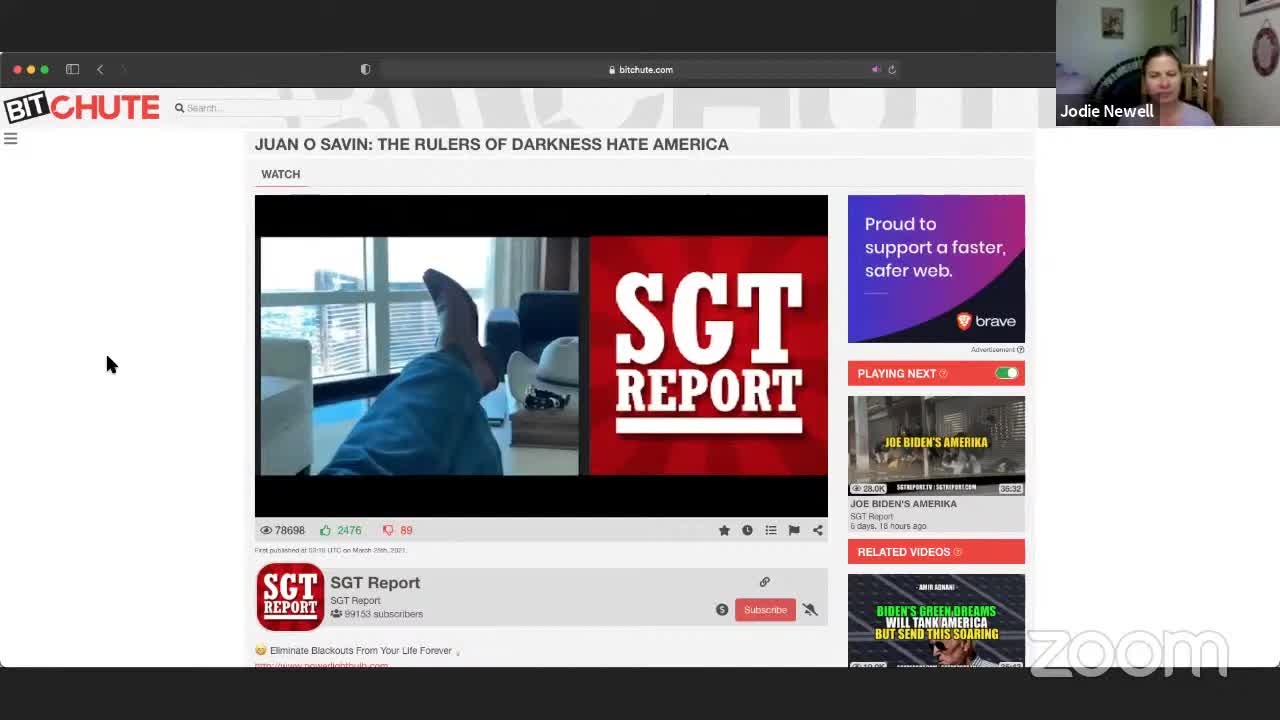Copy channel link via chain icon
The image size is (1280, 720).
[764, 582]
